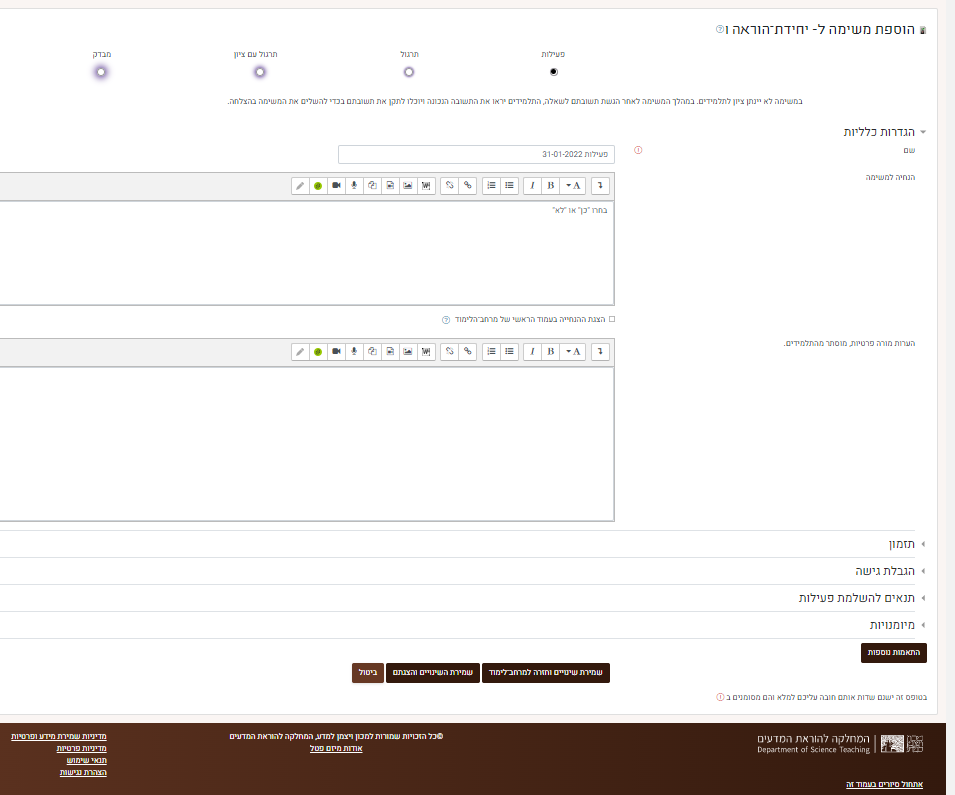955x795 pixels.
Task: Click the insert image icon in teacher notes toolbar
Action: coord(408,351)
